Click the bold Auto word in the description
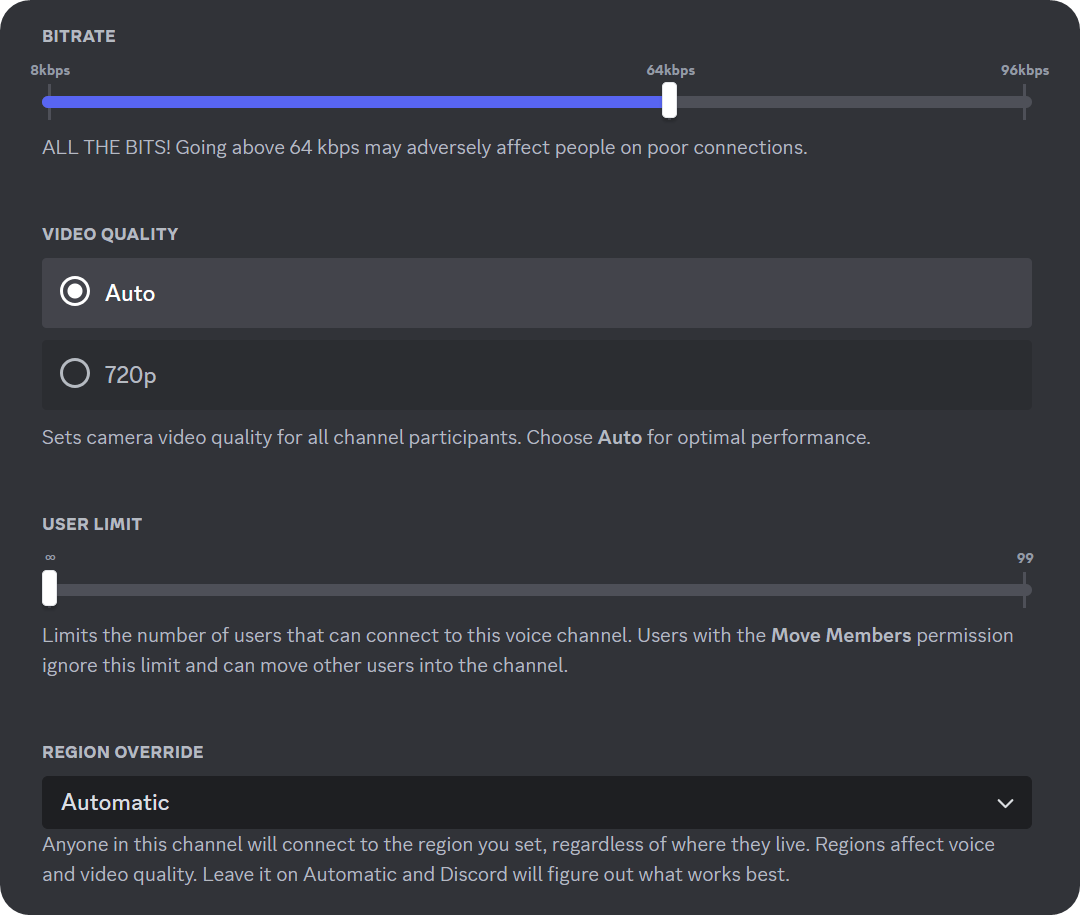Screen dimensions: 1080x915 click(617, 437)
